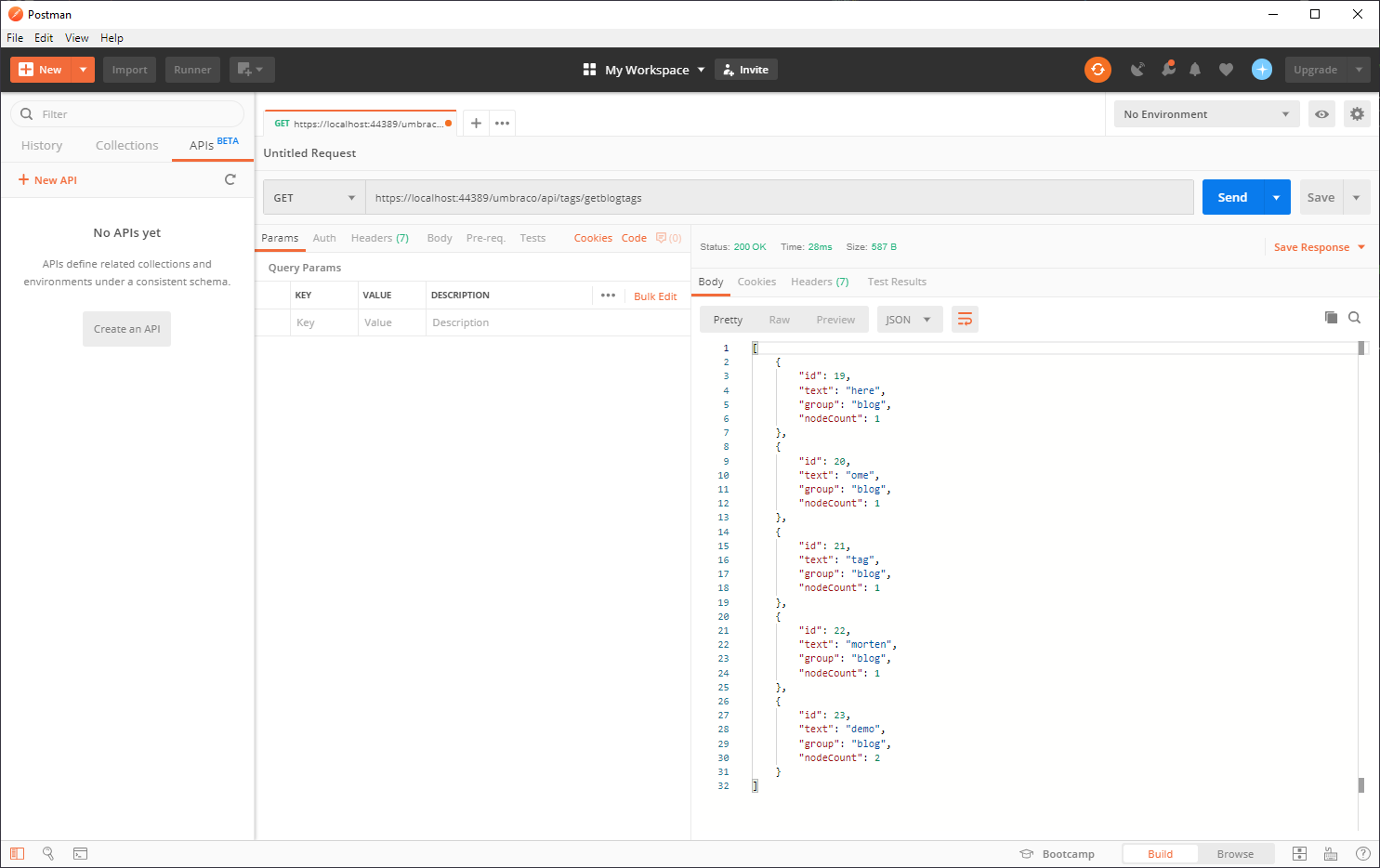Open the View menu
1380x868 pixels.
coord(76,38)
